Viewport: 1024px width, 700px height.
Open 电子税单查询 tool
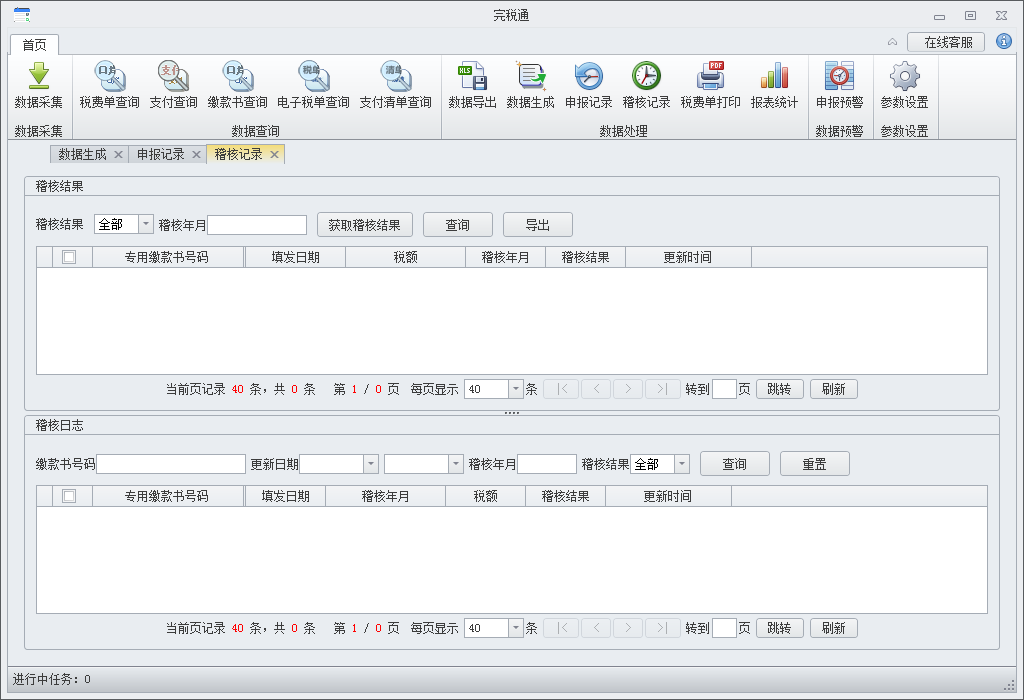click(313, 86)
